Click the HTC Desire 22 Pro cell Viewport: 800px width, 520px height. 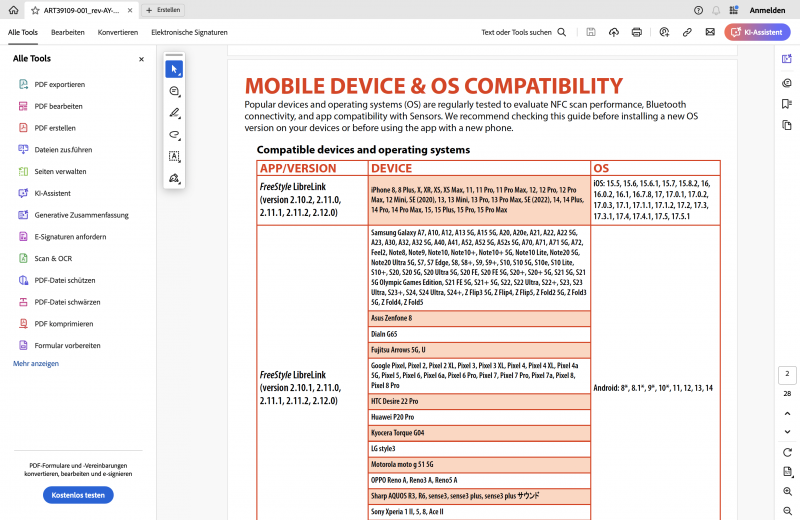click(479, 402)
